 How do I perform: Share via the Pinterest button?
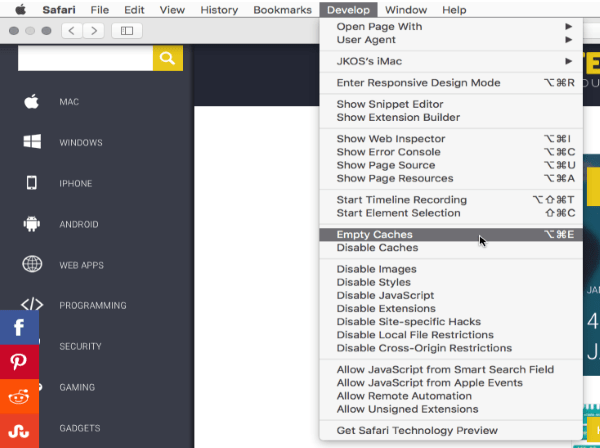pos(19,362)
